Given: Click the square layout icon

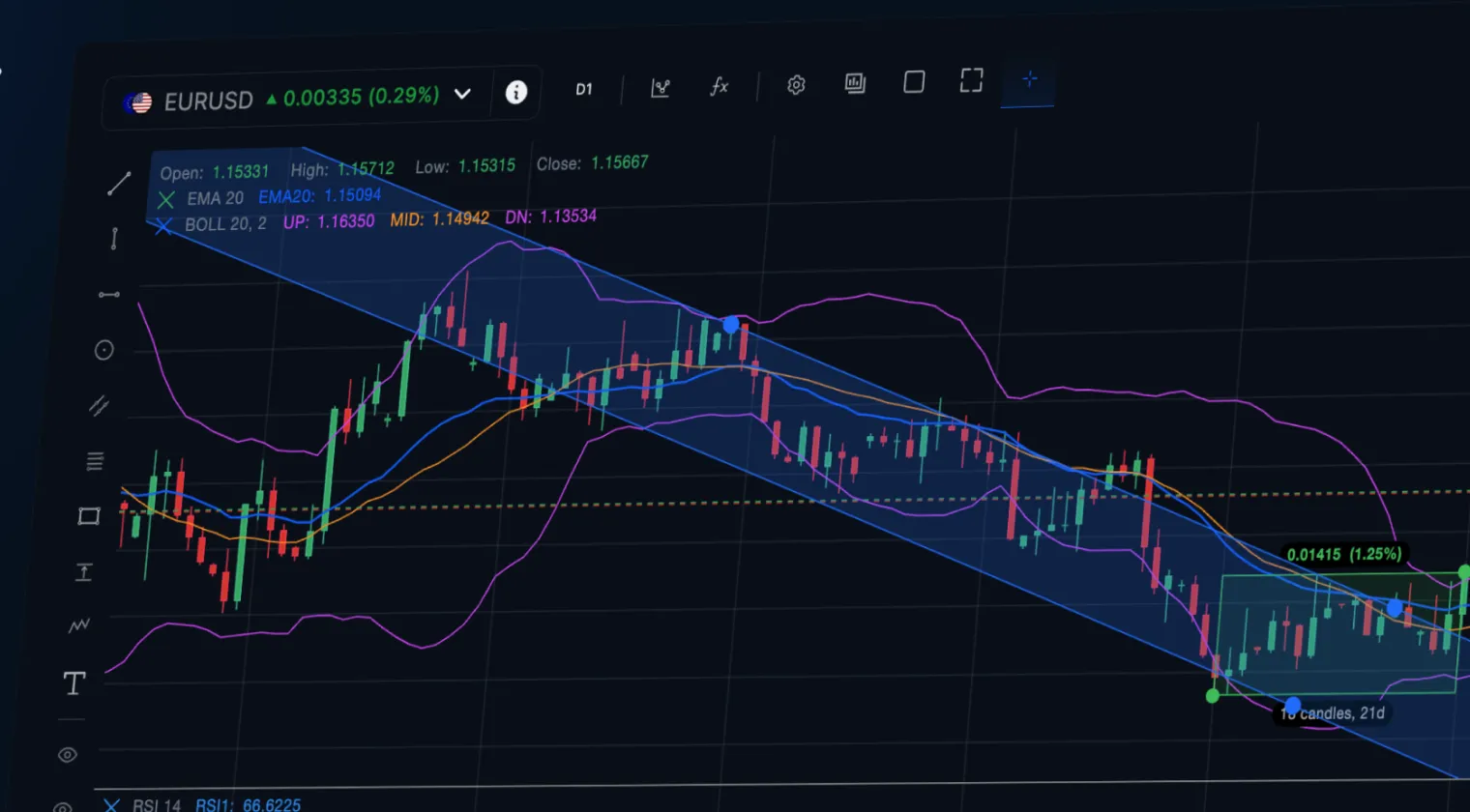Looking at the screenshot, I should 914,81.
